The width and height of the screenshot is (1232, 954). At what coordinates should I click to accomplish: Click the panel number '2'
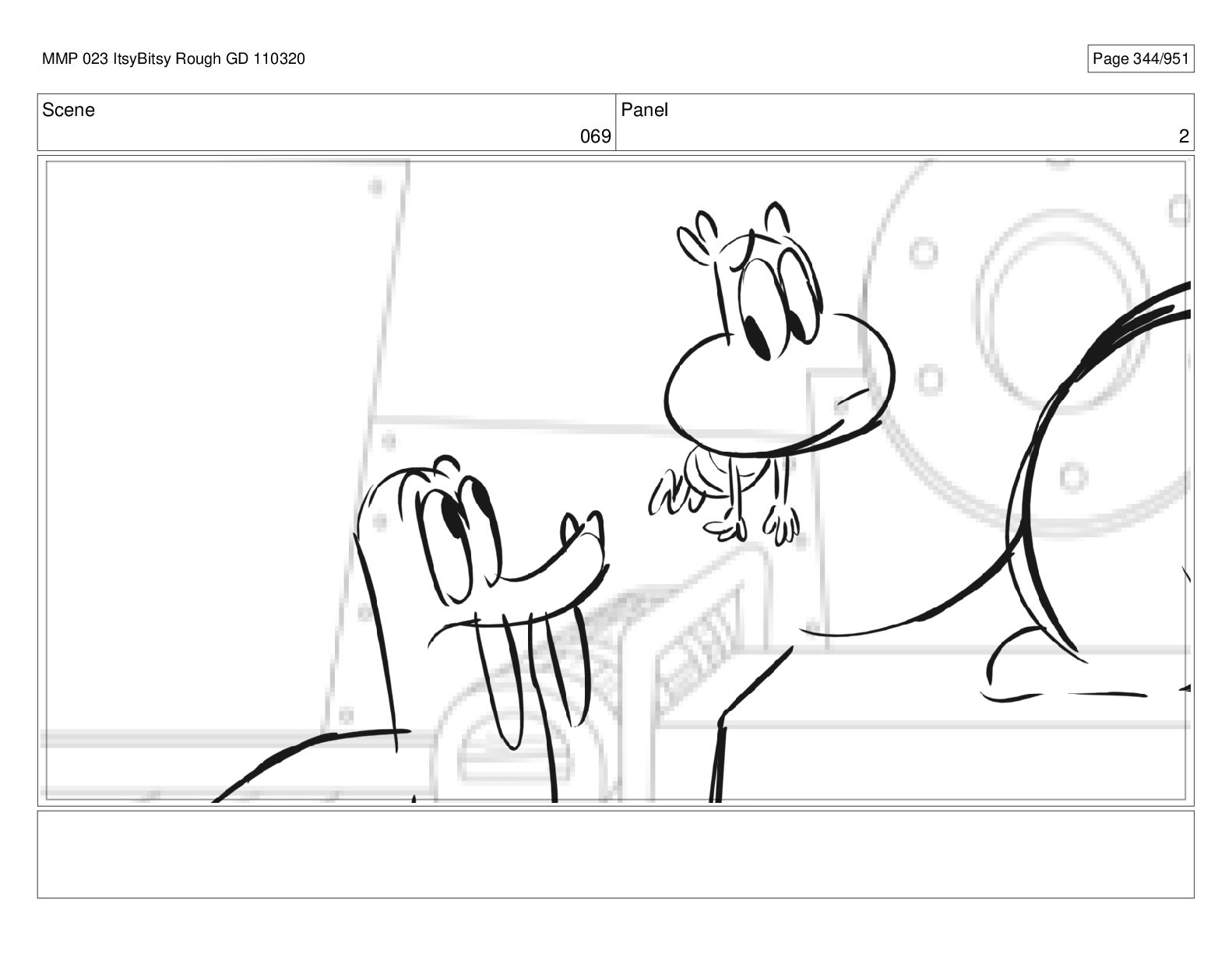pyautogui.click(x=1184, y=137)
